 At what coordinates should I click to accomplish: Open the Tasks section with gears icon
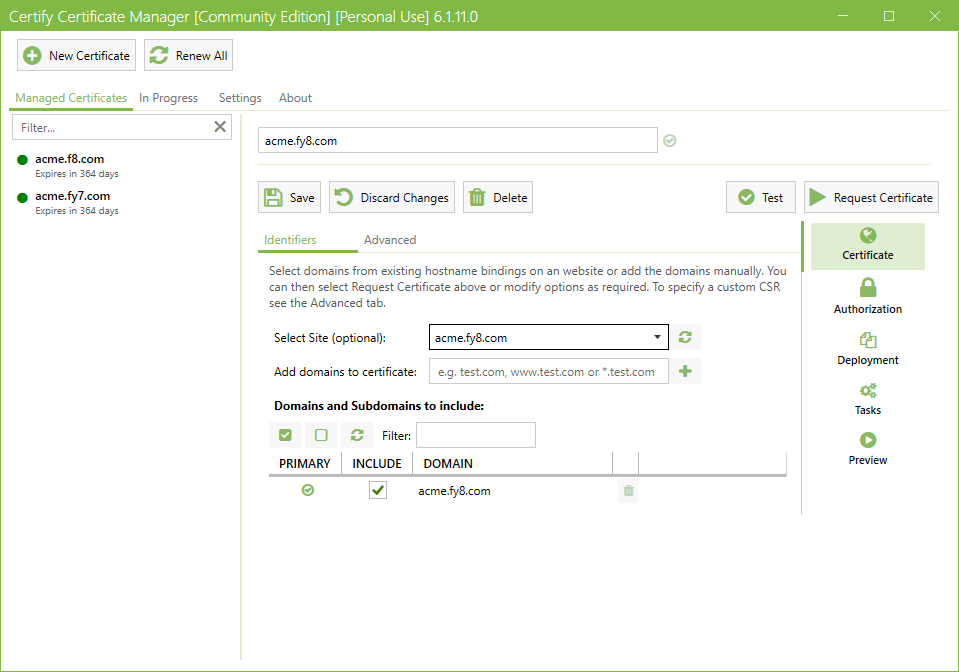(867, 399)
